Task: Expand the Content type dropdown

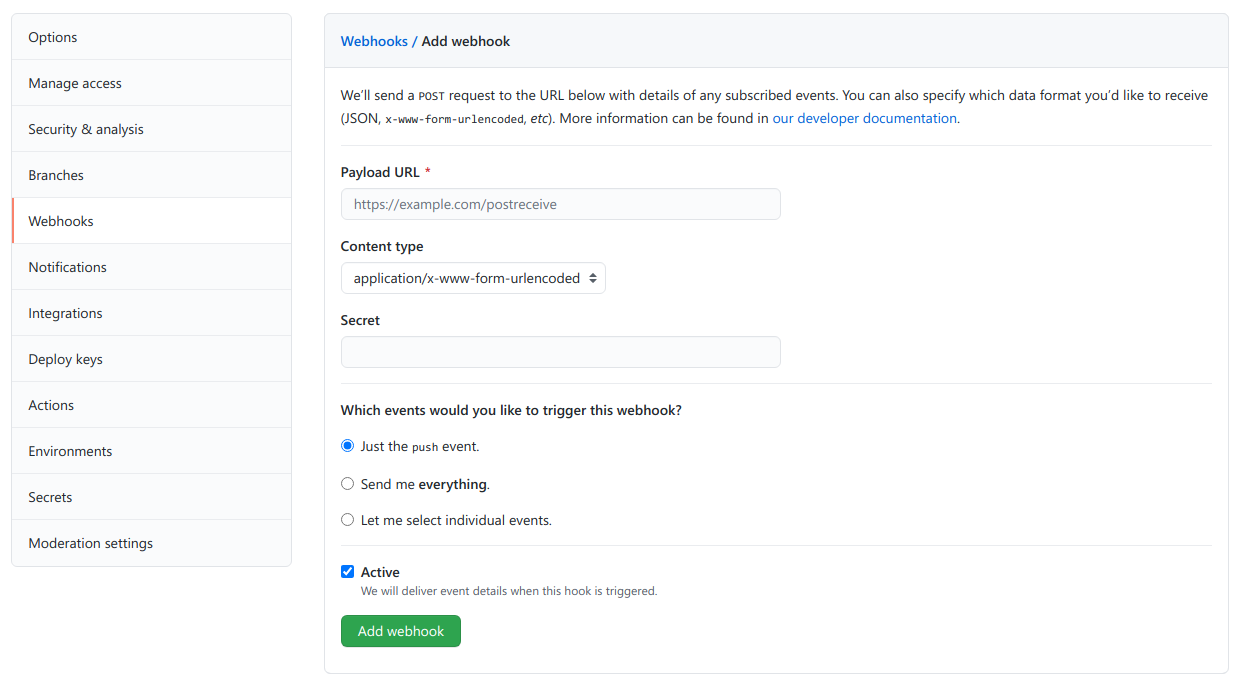Action: coord(473,278)
